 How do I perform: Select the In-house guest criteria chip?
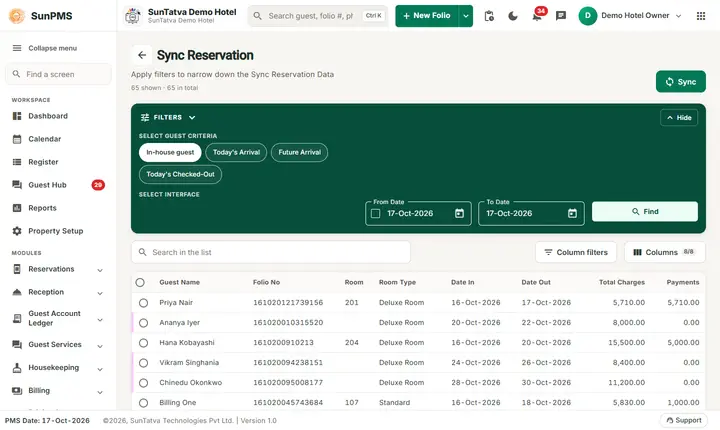click(170, 153)
